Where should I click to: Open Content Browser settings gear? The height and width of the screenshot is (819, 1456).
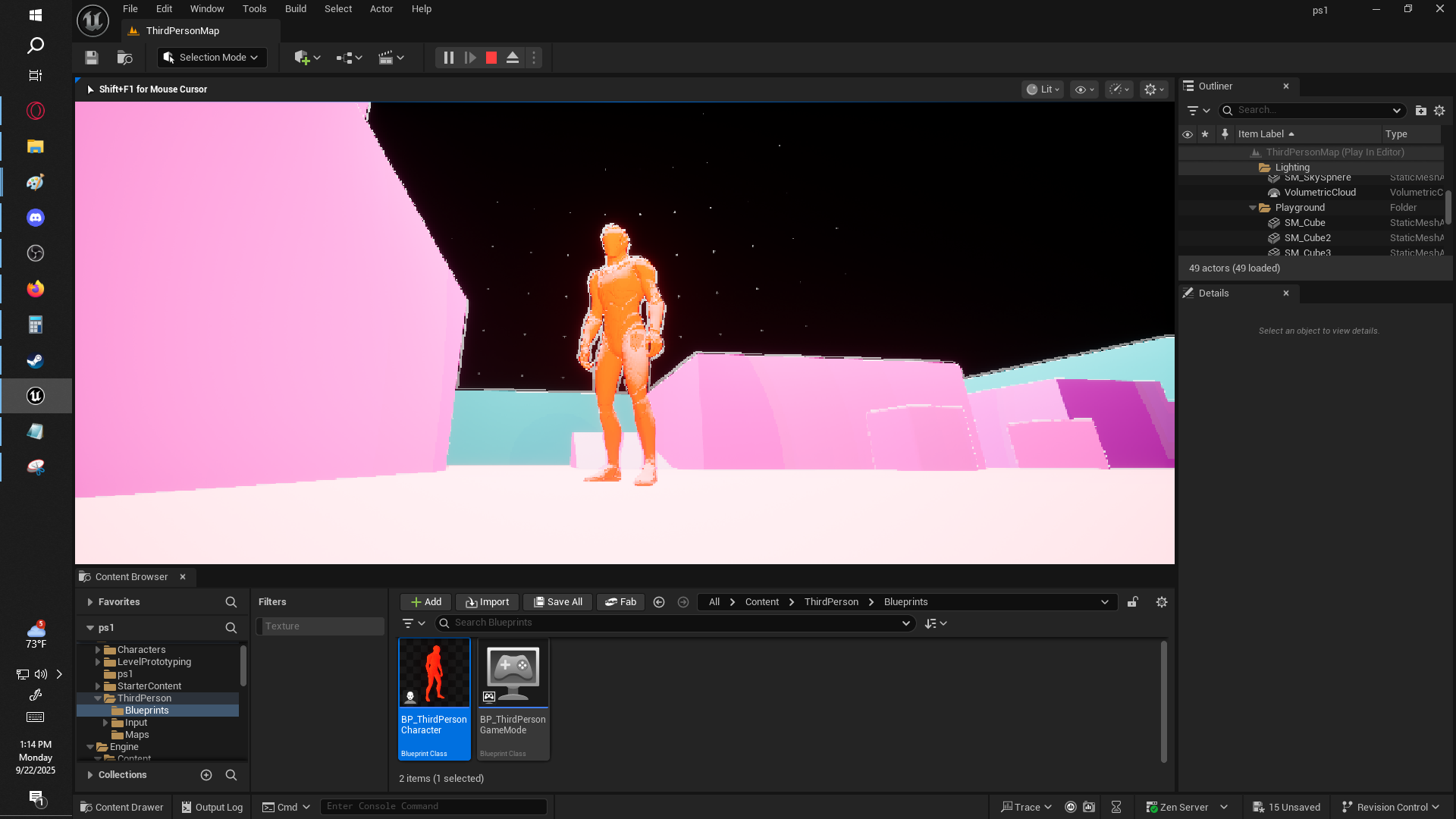[x=1162, y=602]
